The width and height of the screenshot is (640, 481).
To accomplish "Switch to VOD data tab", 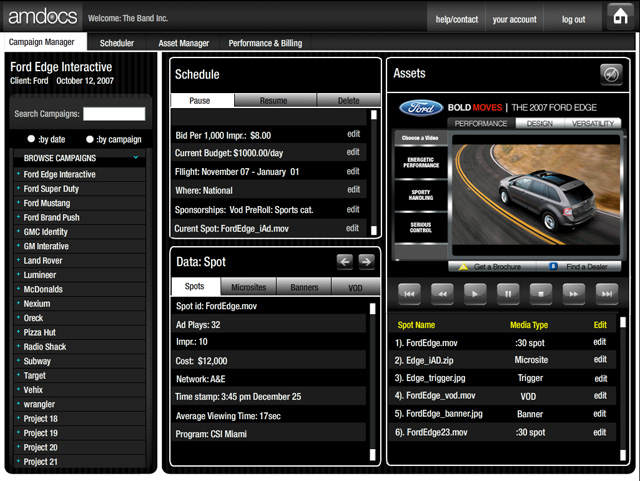I will pyautogui.click(x=356, y=287).
